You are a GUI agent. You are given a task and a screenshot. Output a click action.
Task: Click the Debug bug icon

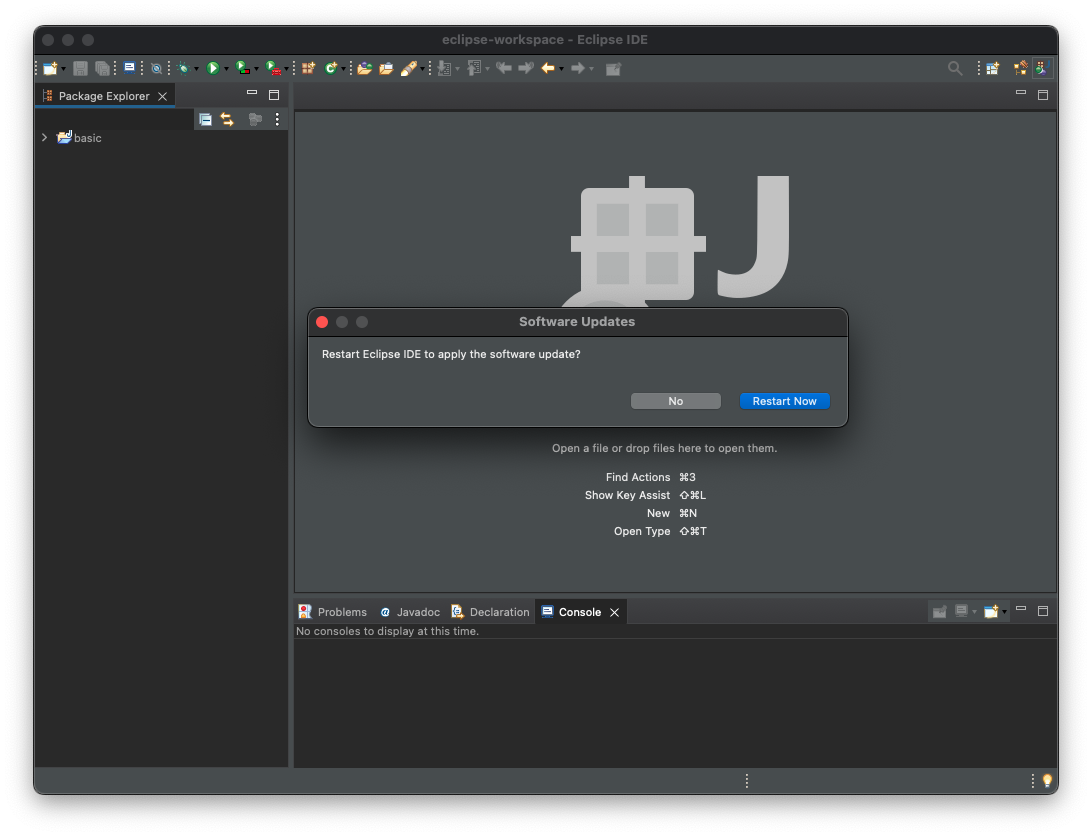[x=183, y=68]
